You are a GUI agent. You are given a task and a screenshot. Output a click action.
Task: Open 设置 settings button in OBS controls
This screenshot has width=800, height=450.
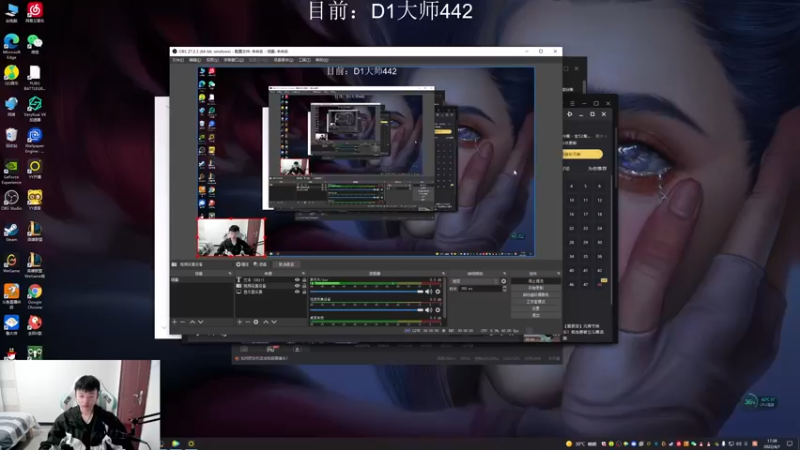536,309
